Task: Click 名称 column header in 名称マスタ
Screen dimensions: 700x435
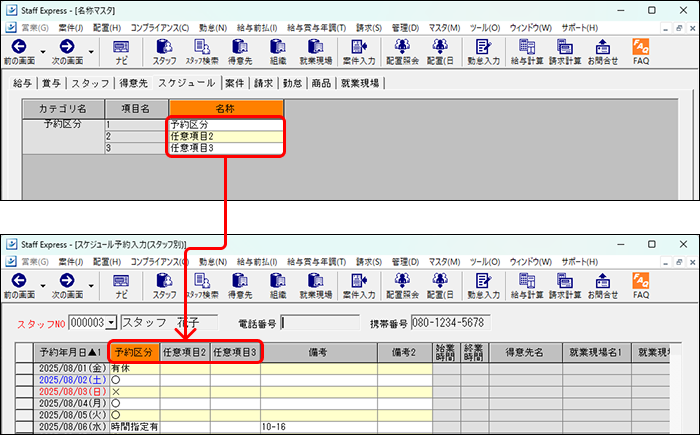Action: (x=226, y=109)
